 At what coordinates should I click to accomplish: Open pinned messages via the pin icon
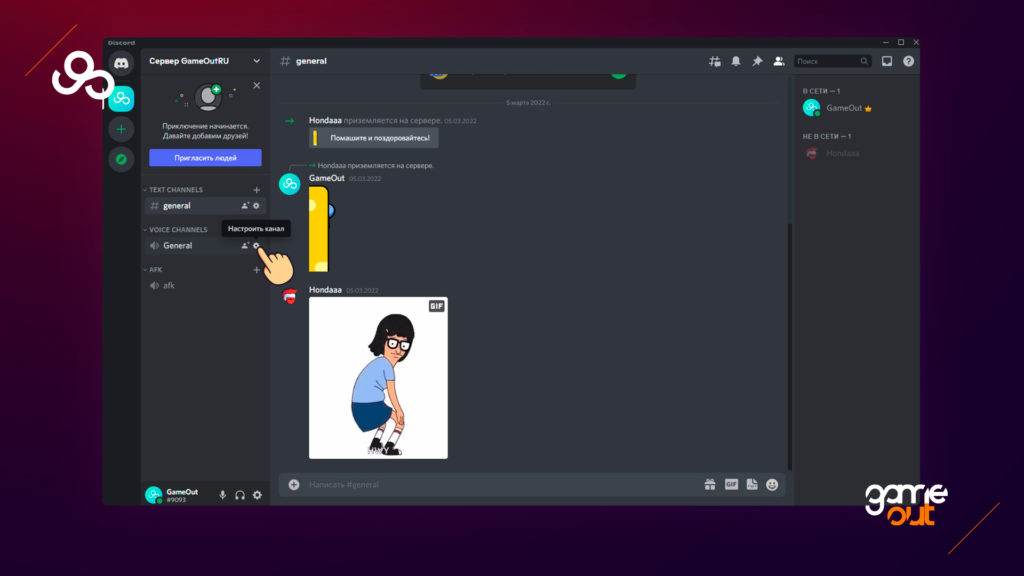point(757,61)
